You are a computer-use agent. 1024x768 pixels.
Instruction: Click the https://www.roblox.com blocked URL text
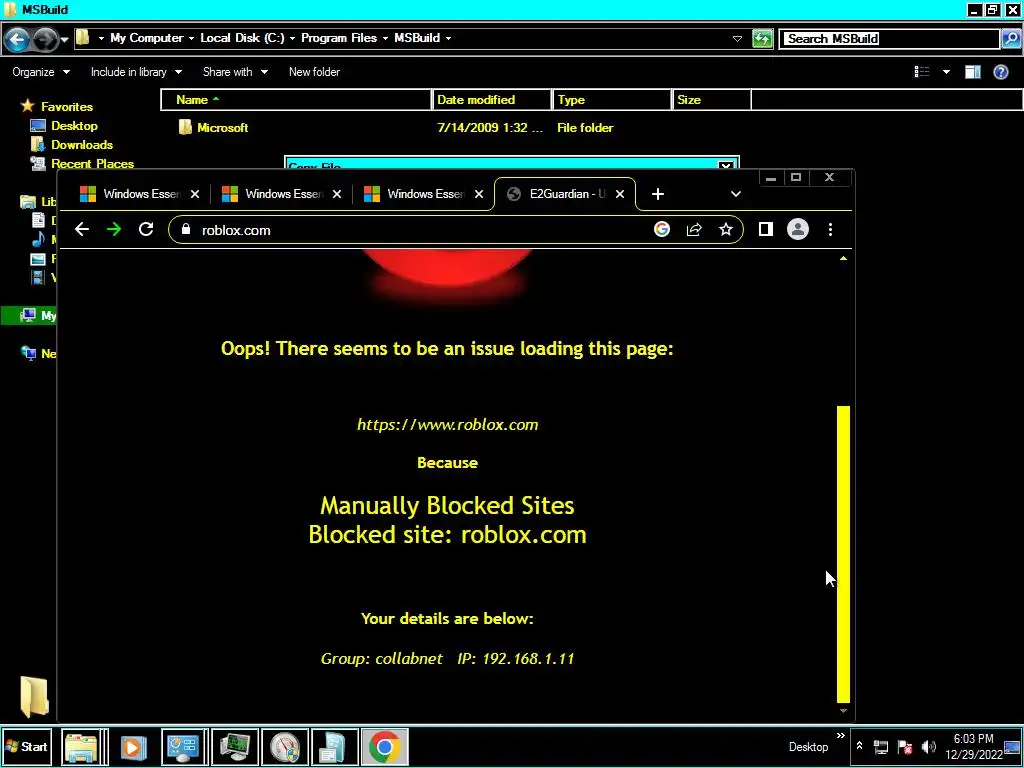(x=447, y=424)
